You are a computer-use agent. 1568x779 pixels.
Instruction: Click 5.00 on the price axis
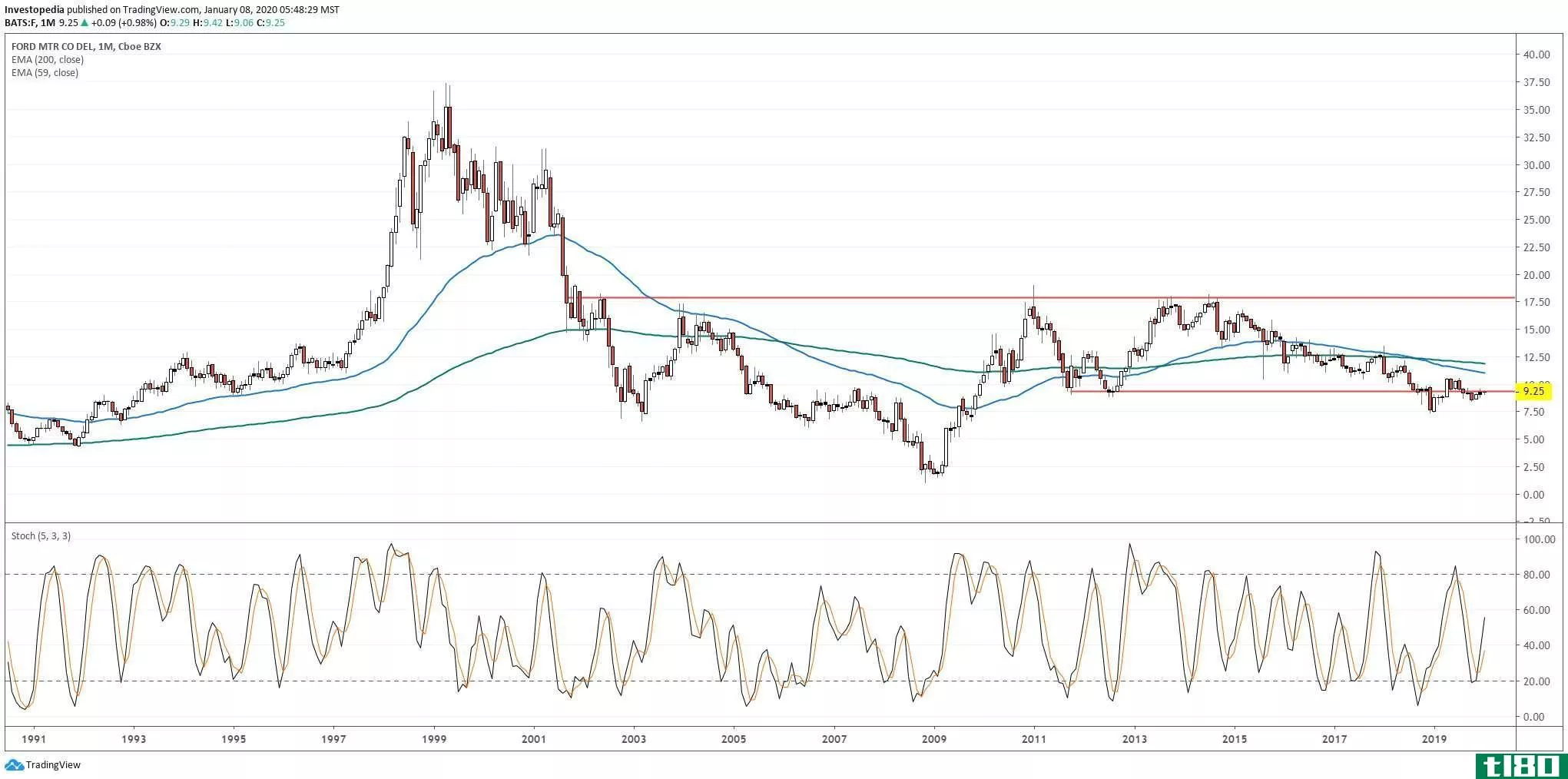[x=1533, y=439]
